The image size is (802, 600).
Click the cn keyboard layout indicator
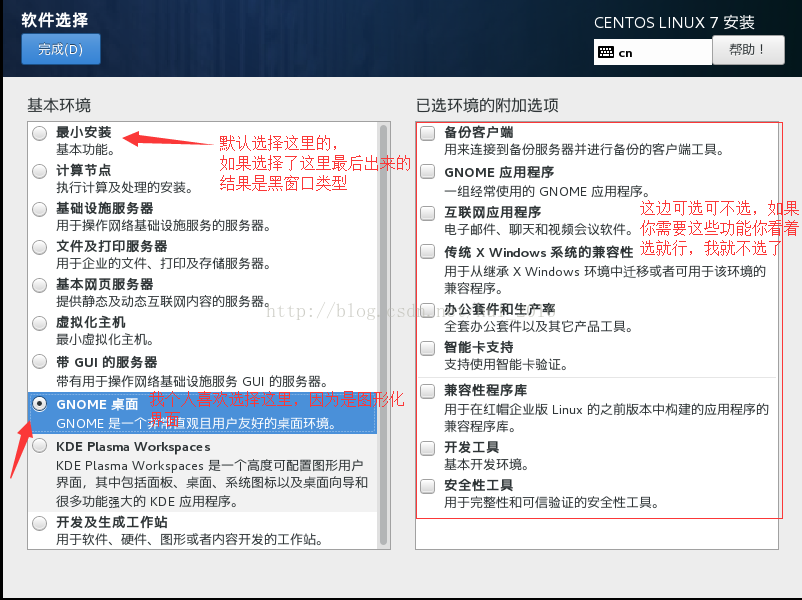coord(653,52)
